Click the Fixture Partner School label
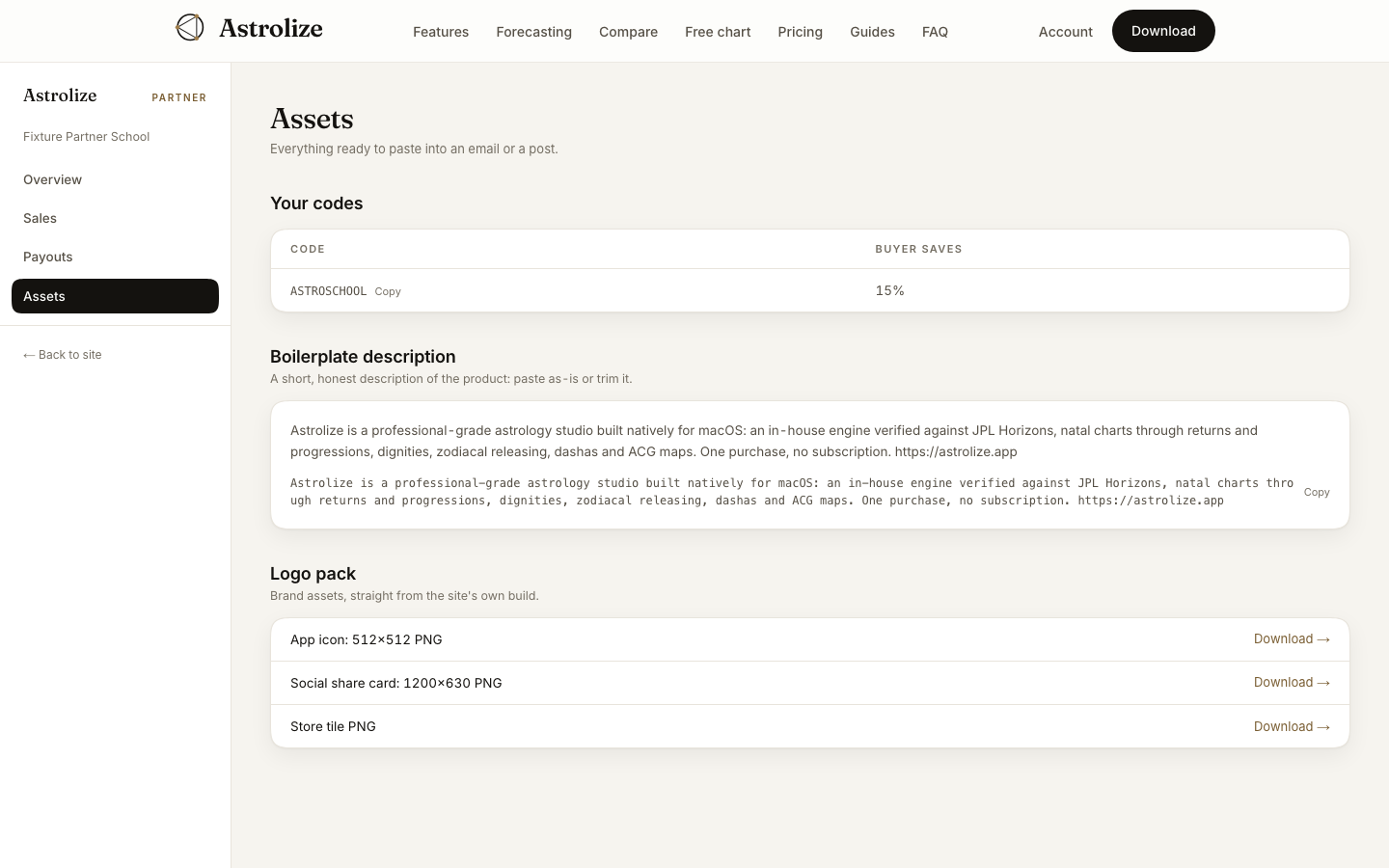The image size is (1389, 868). coord(86,137)
